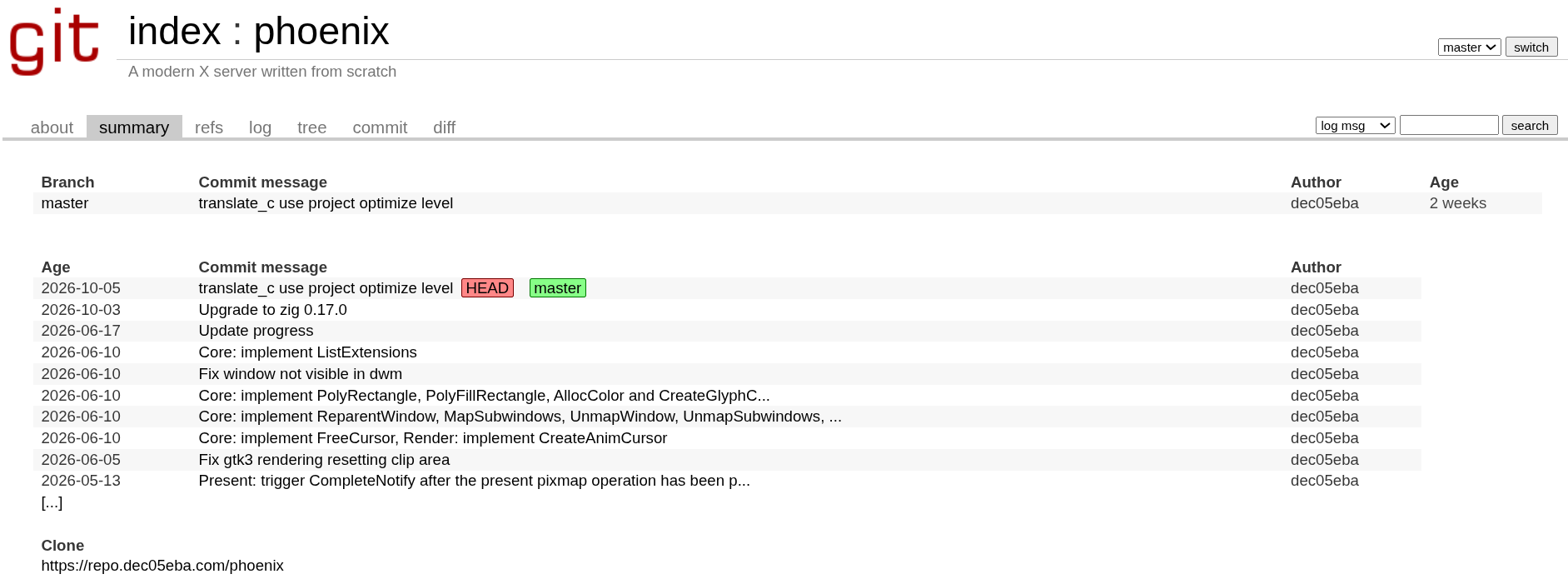The height and width of the screenshot is (584, 1568).
Task: Expand the log msg search type dropdown
Action: (1355, 125)
